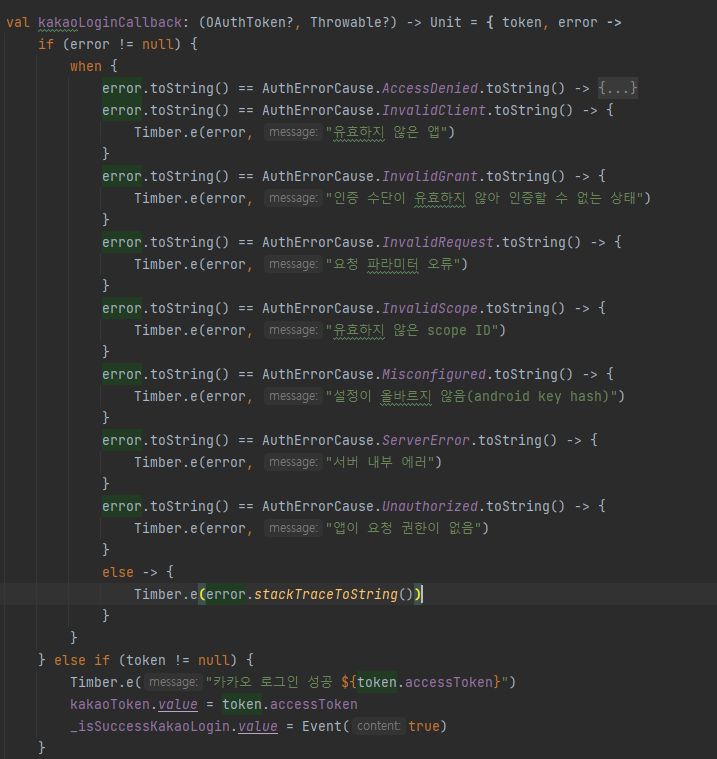Select the Unauthorized enum constant
Screen dimensions: 717x759
point(430,506)
